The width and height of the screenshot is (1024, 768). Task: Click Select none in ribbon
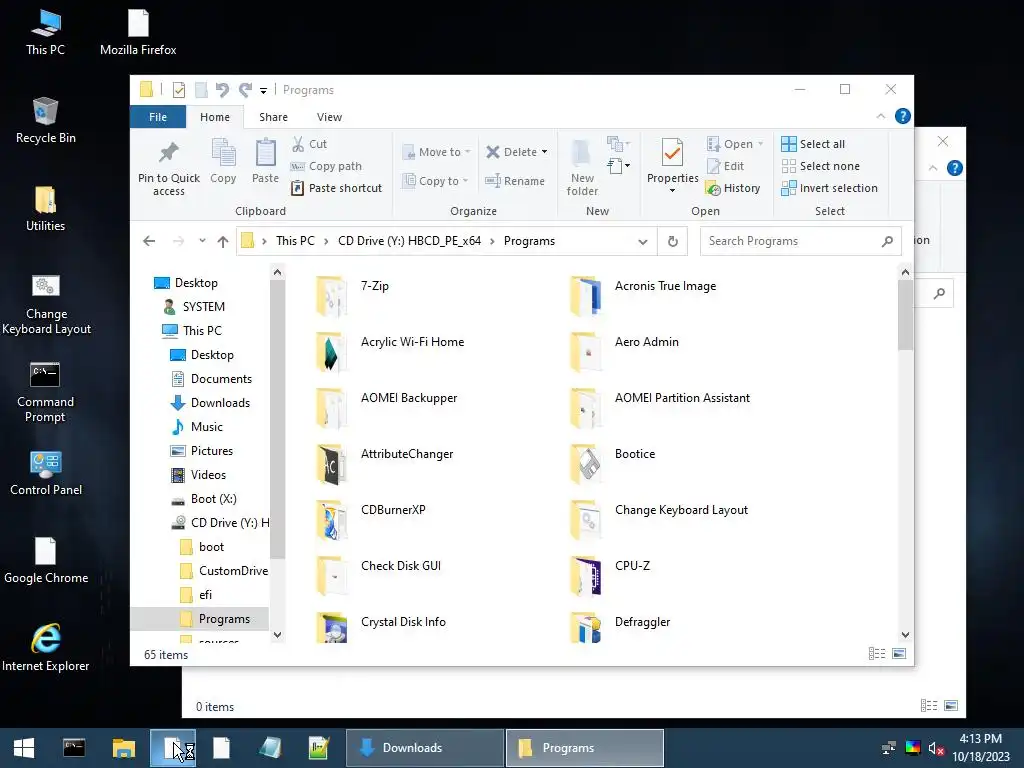(x=821, y=166)
